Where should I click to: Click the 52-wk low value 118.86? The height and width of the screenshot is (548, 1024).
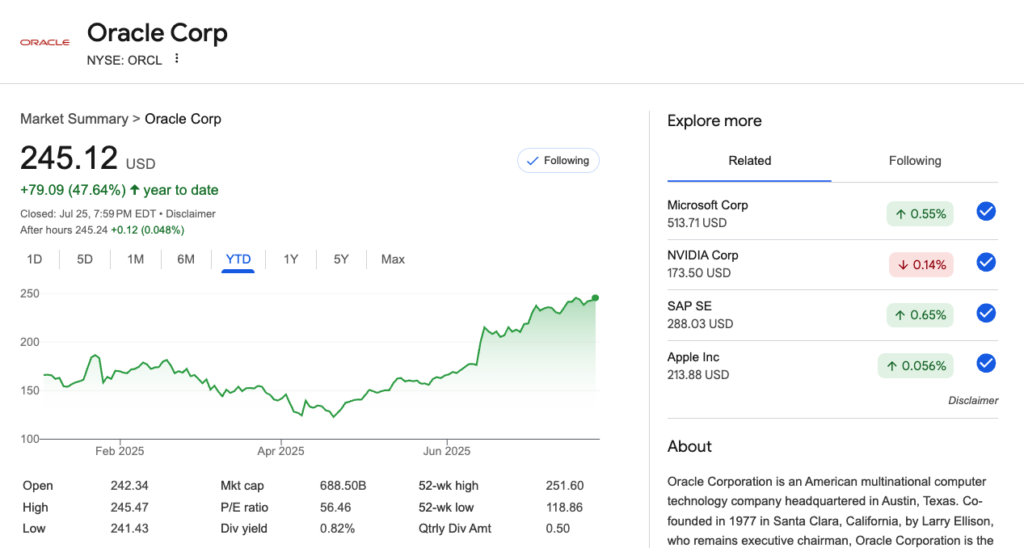click(565, 508)
